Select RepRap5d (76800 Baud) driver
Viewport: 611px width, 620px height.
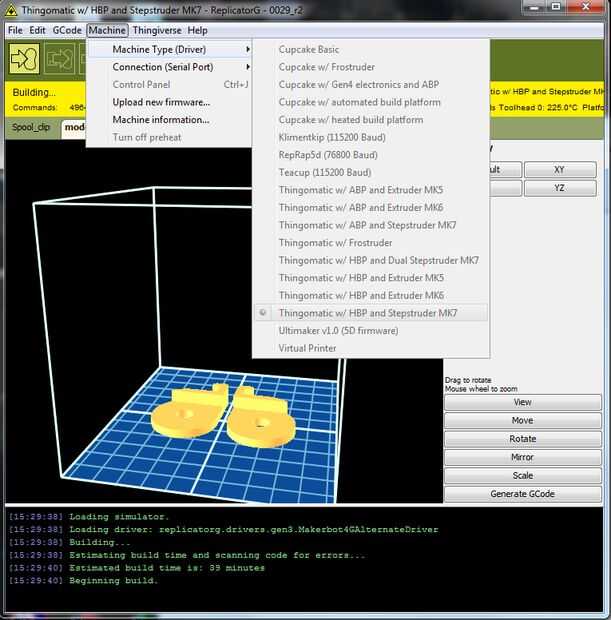[x=371, y=155]
